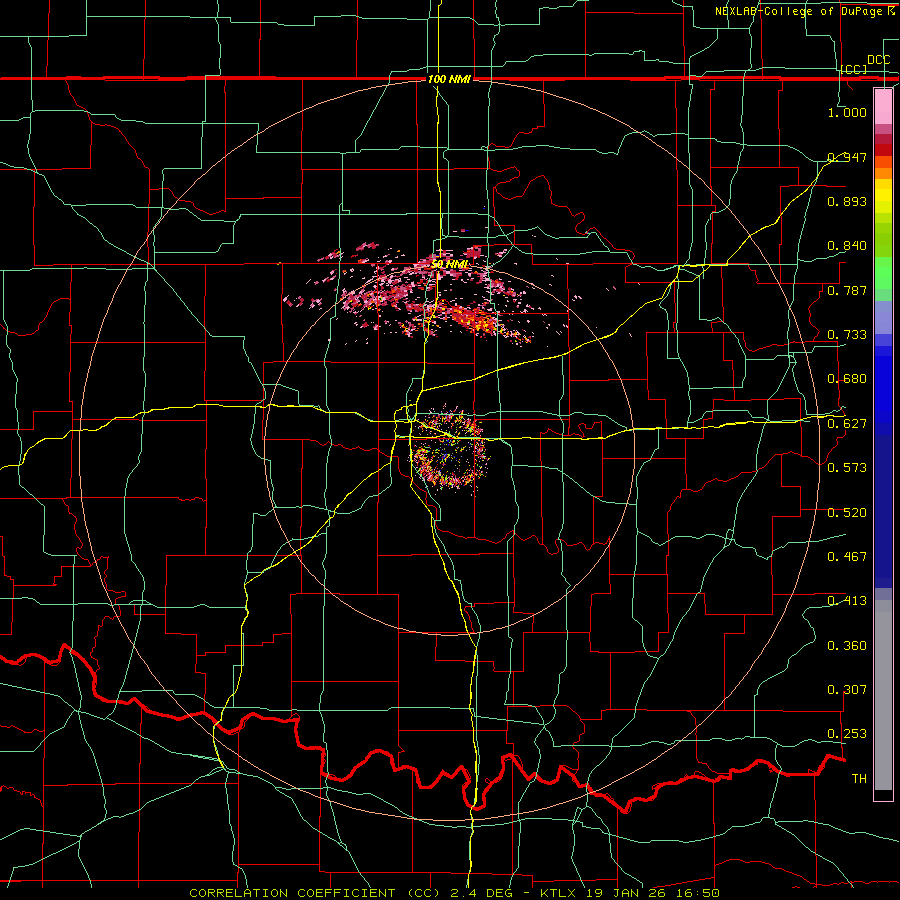Click the 0.840 scale value
The image size is (900, 900).
(x=847, y=246)
